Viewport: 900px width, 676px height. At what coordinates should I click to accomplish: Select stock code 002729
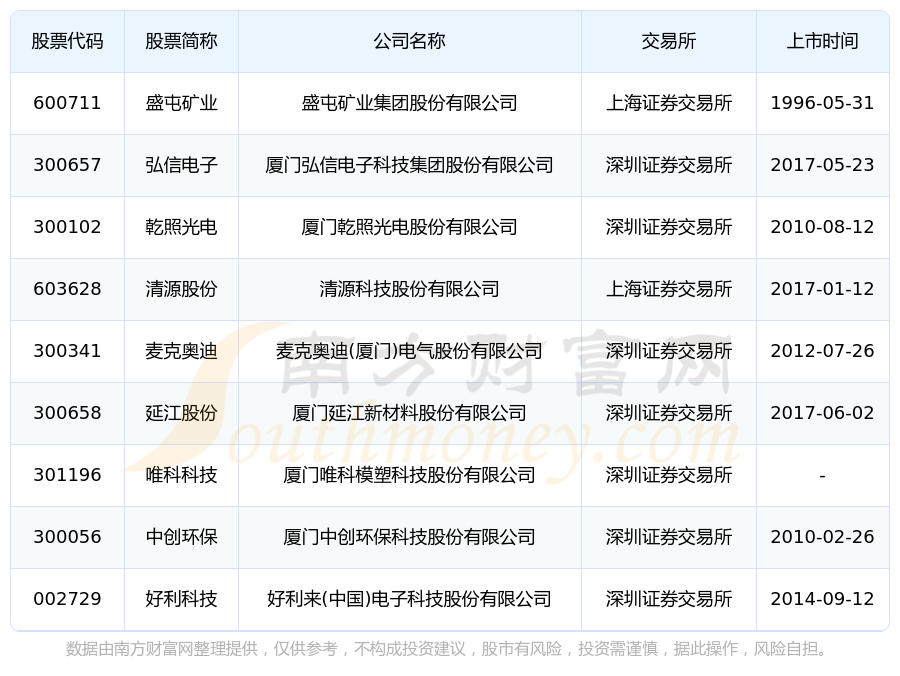pyautogui.click(x=67, y=599)
